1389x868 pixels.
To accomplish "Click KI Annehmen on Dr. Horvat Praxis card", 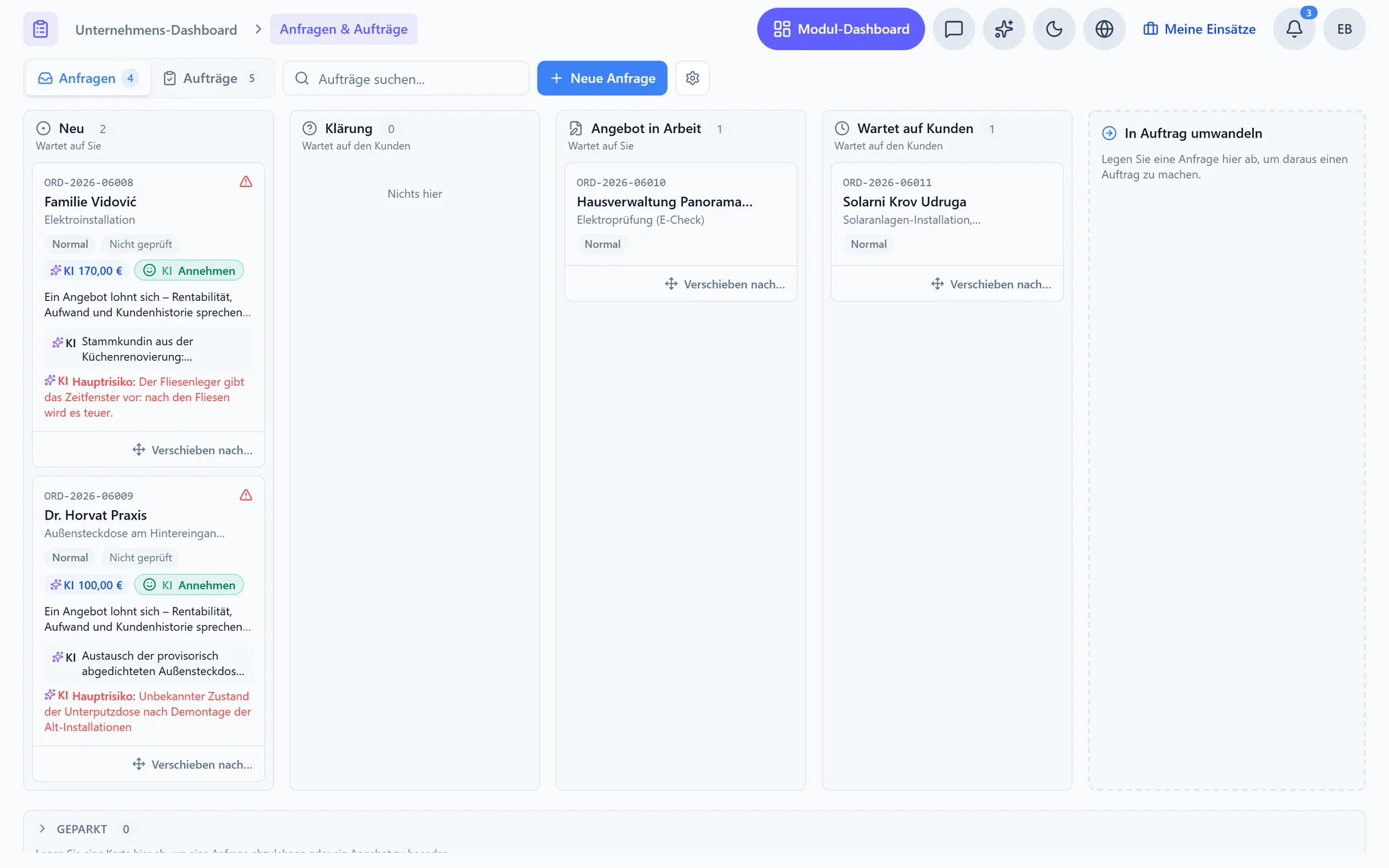I will tap(189, 585).
